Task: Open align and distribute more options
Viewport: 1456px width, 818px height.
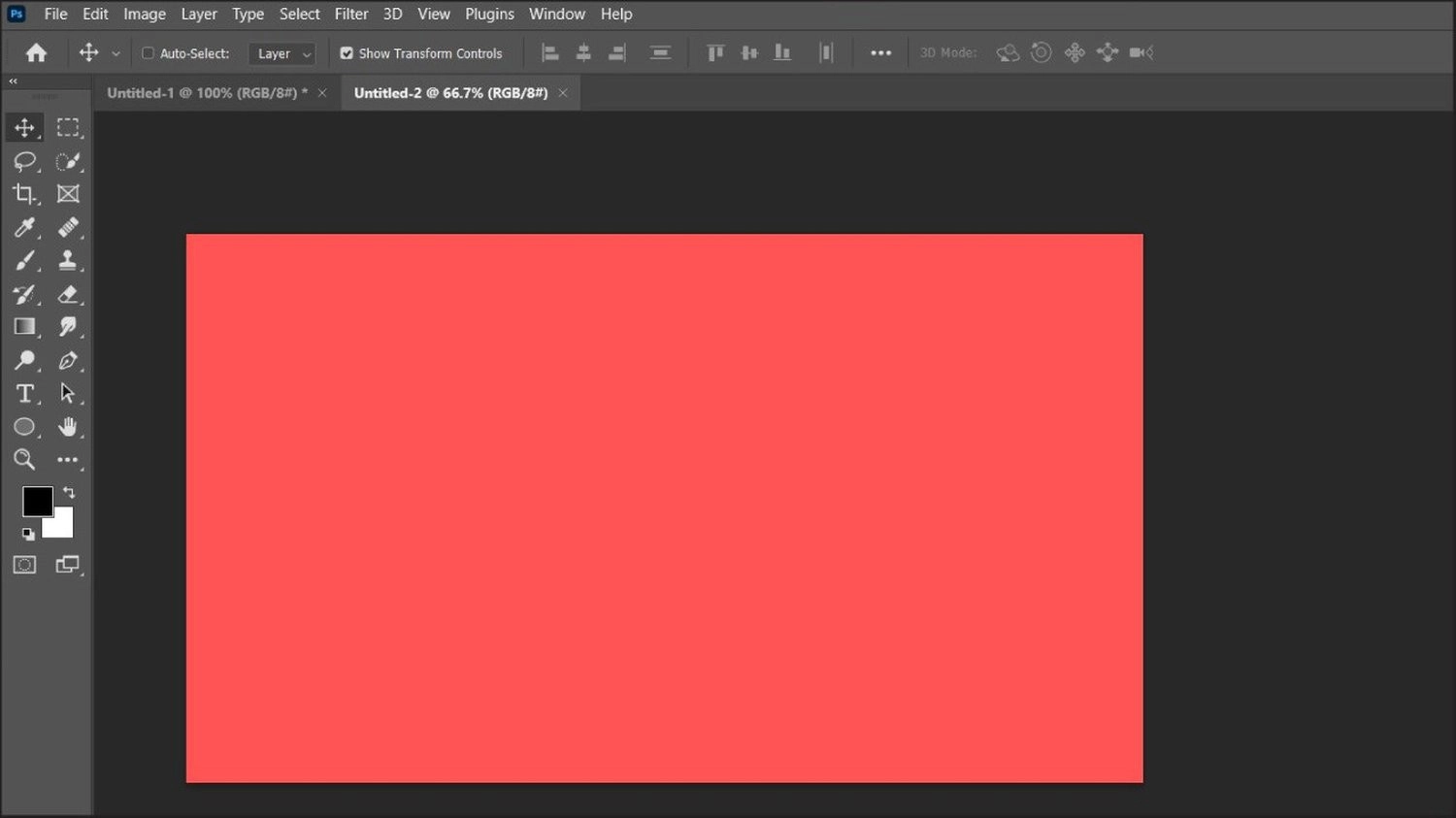Action: click(x=880, y=53)
